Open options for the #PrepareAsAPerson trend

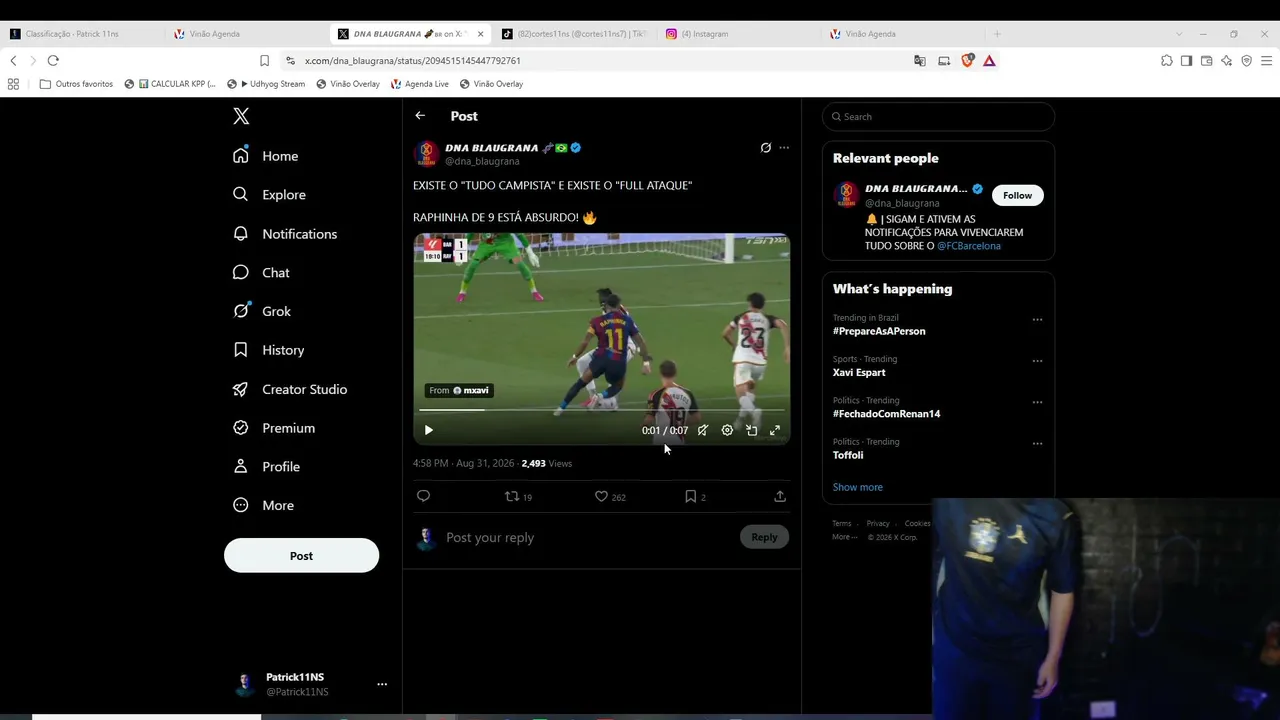[1037, 320]
